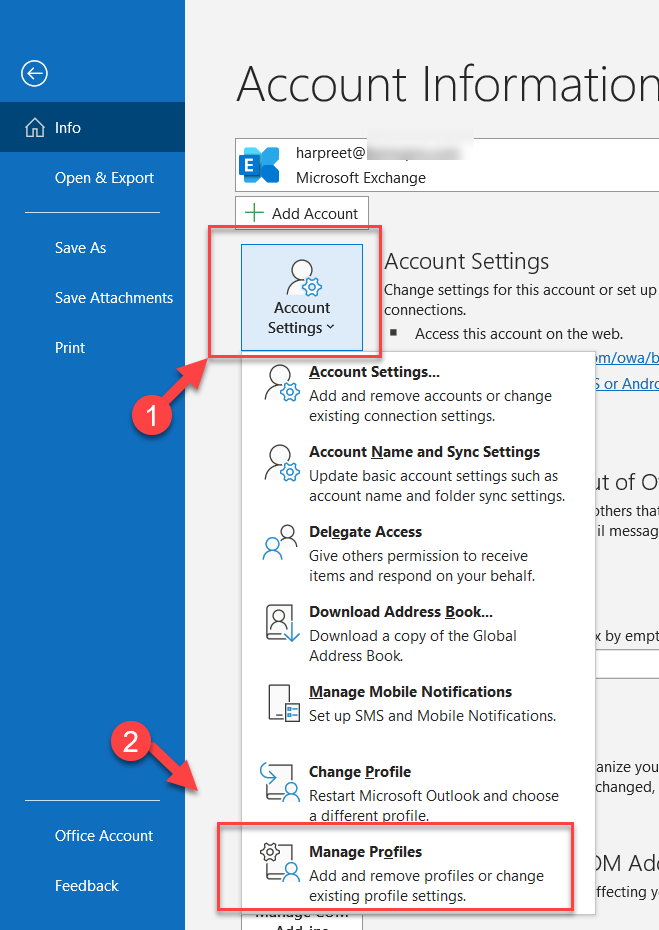Click the Manage Profiles gear-person icon
The height and width of the screenshot is (930, 659).
click(279, 862)
